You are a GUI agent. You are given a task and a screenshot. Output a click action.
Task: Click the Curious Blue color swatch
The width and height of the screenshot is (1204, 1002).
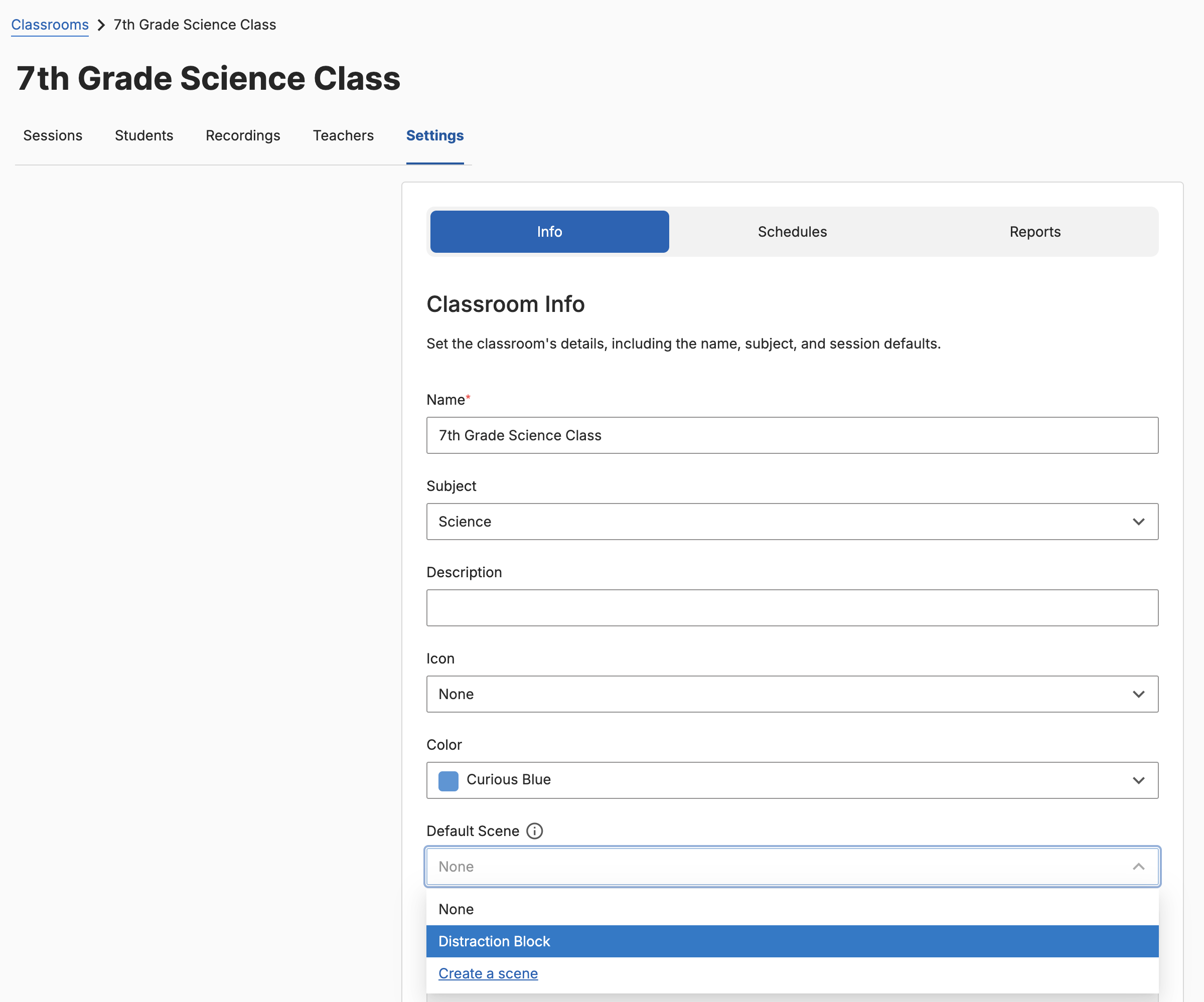448,780
